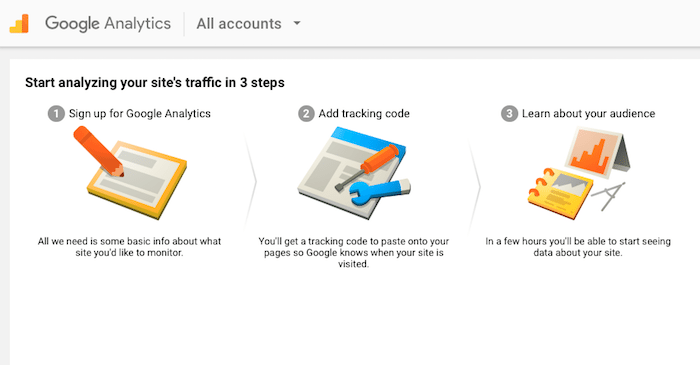Click the orange bar chart card graphic

597,153
